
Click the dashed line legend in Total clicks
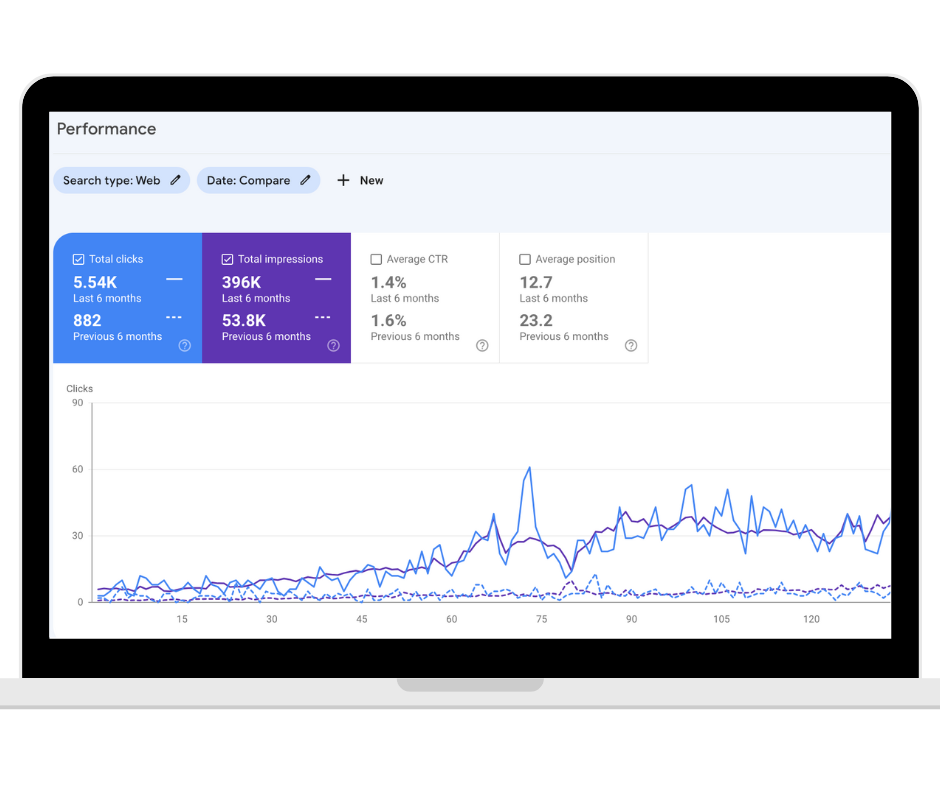tap(174, 317)
